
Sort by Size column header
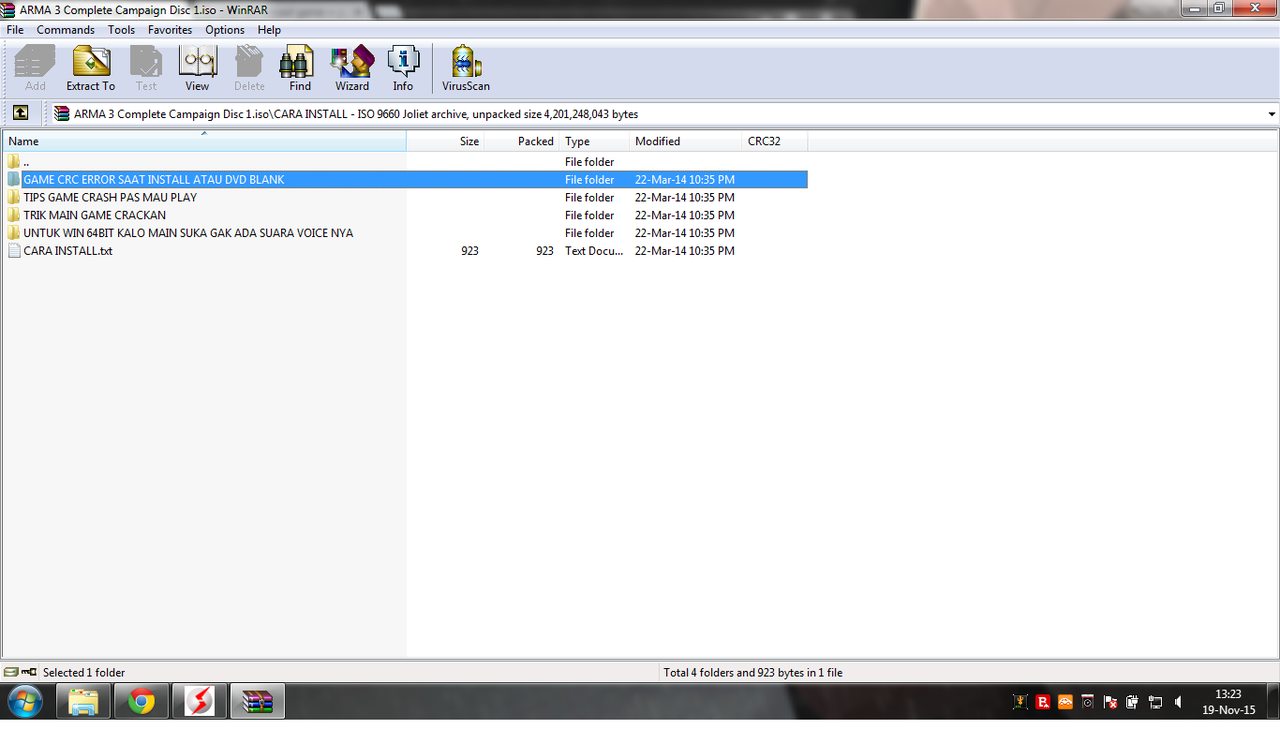pos(446,141)
